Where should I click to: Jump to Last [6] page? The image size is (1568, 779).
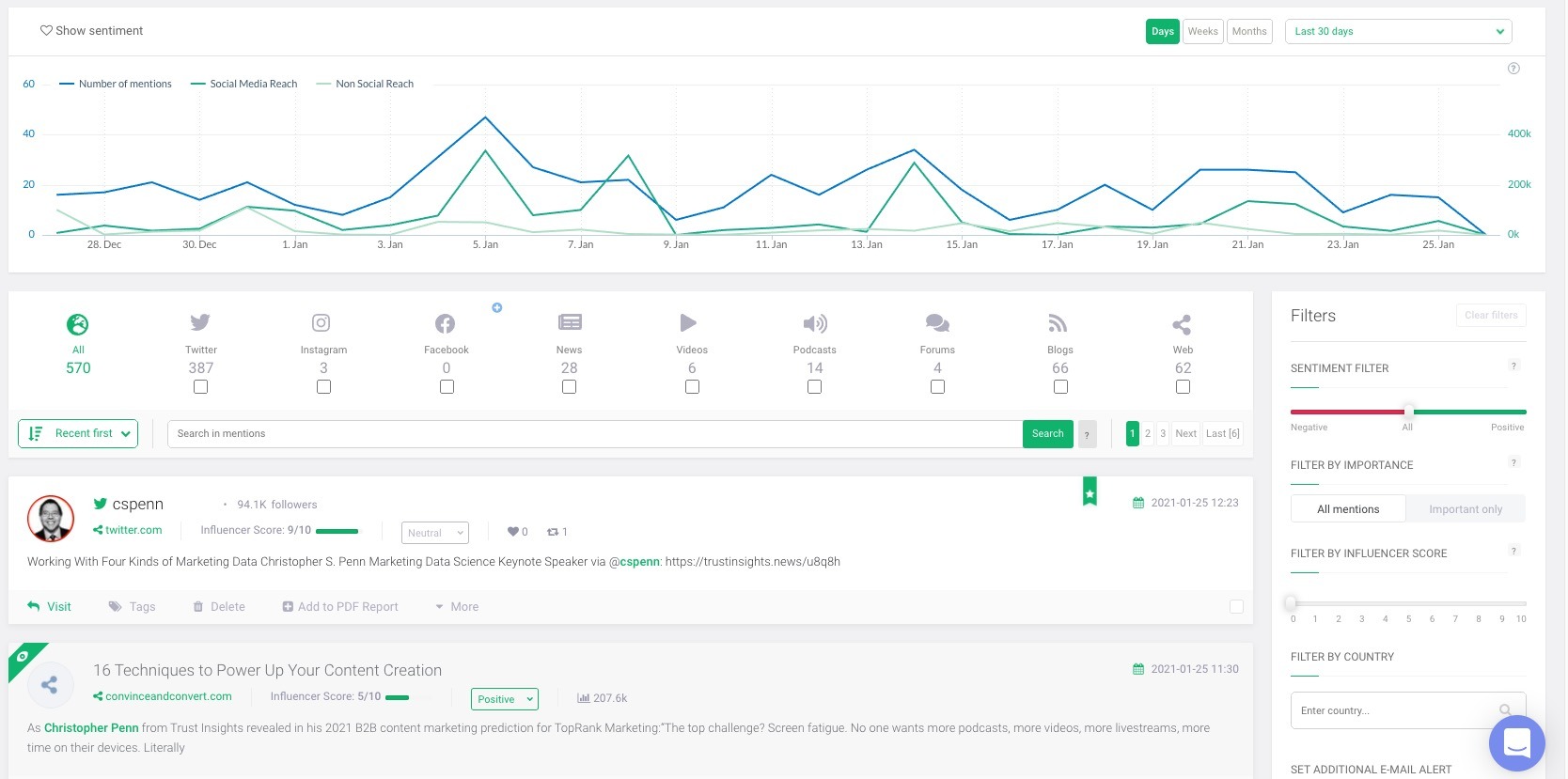tap(1222, 433)
